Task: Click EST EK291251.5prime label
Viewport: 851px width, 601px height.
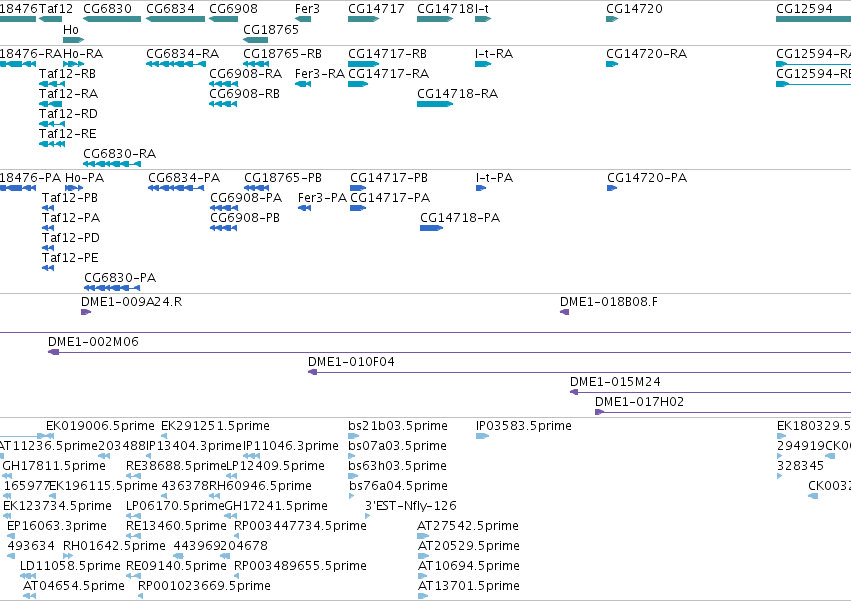Action: click(215, 426)
